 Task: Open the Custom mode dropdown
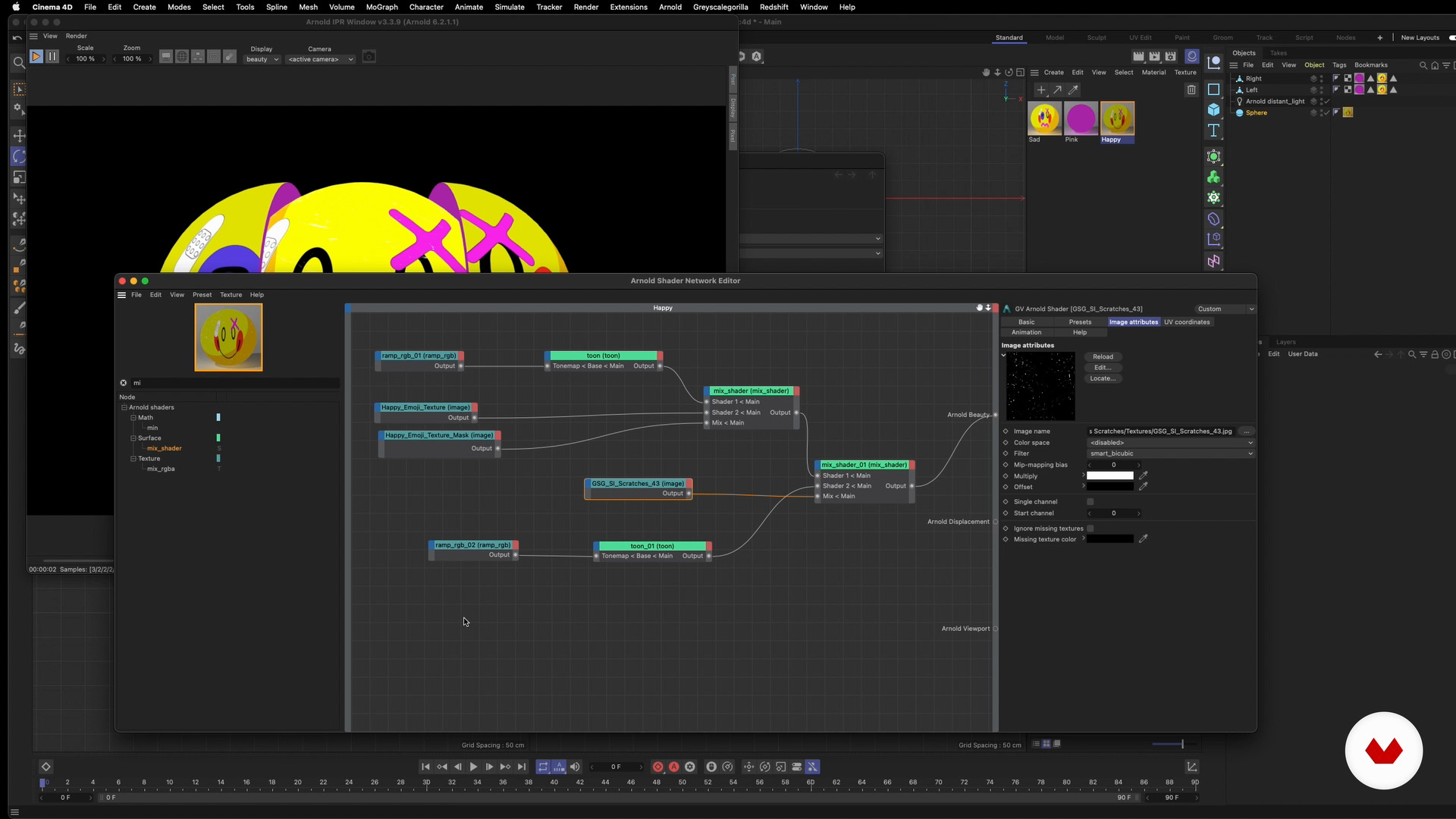[1225, 309]
